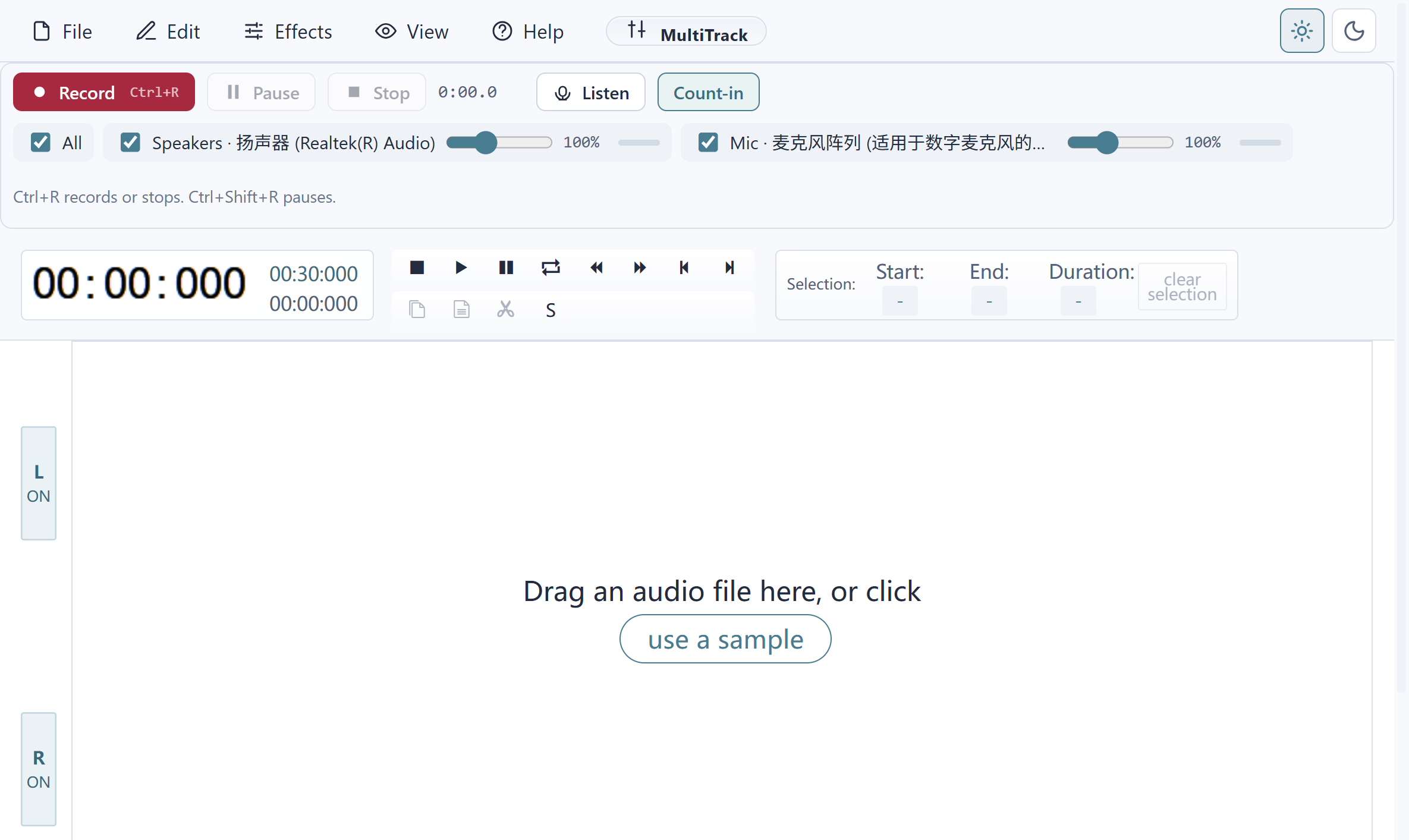Click the paste document icon

[461, 310]
